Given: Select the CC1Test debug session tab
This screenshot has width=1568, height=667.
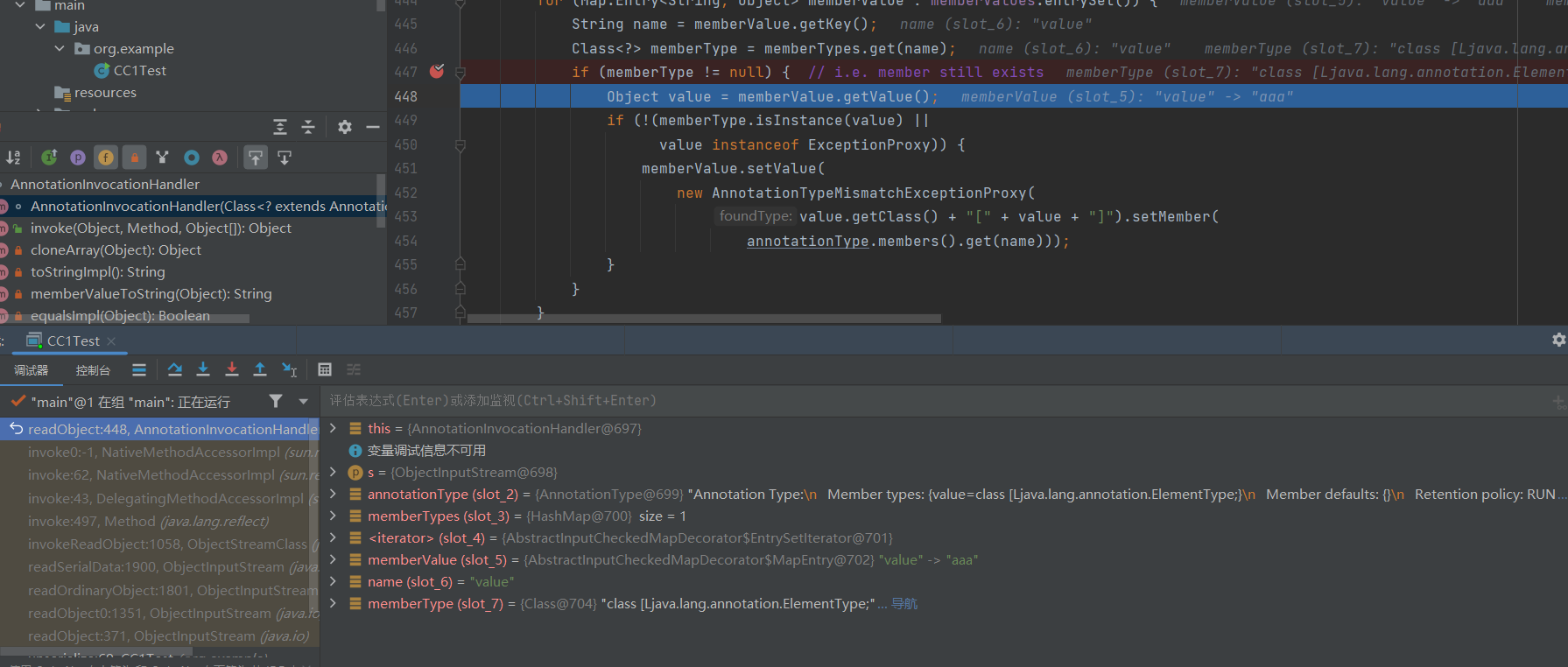Looking at the screenshot, I should pos(73,341).
